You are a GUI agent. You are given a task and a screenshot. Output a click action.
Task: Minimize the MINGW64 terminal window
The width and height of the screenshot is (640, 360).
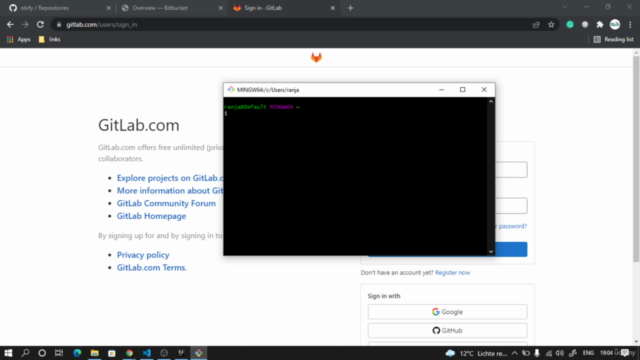(x=441, y=89)
